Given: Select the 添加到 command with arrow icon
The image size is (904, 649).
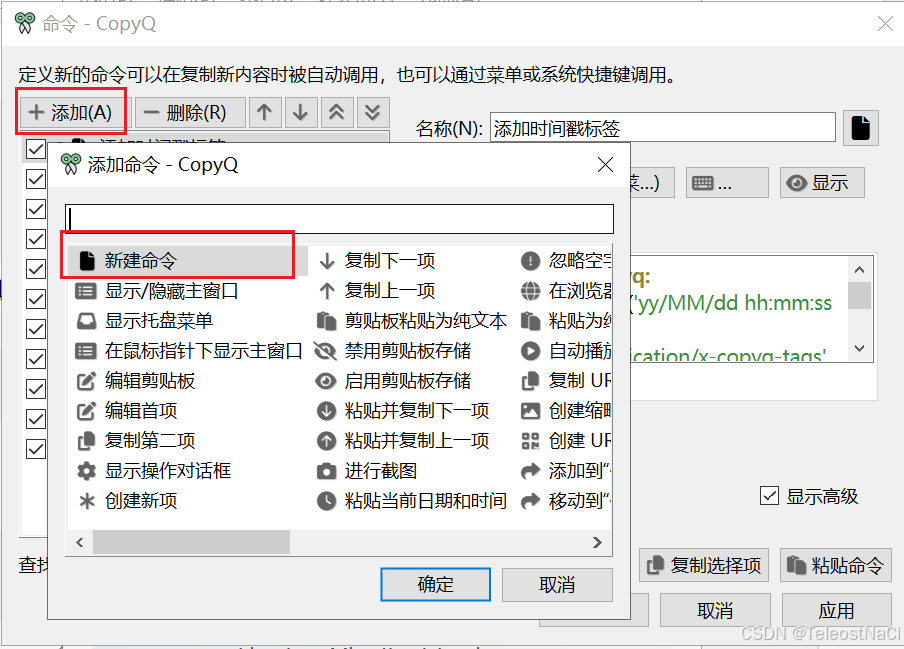Looking at the screenshot, I should tap(566, 470).
